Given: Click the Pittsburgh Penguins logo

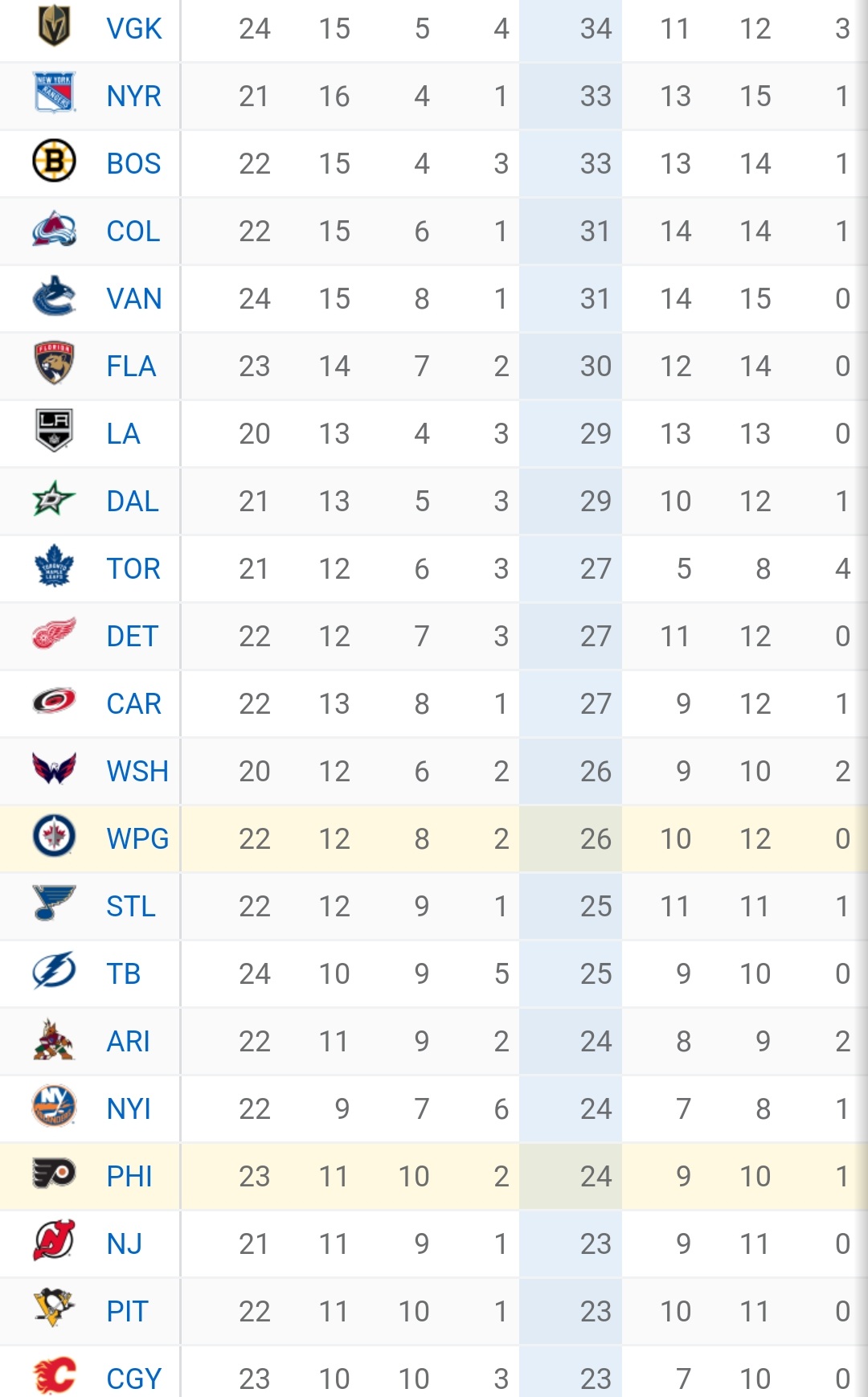Looking at the screenshot, I should 54,1309.
